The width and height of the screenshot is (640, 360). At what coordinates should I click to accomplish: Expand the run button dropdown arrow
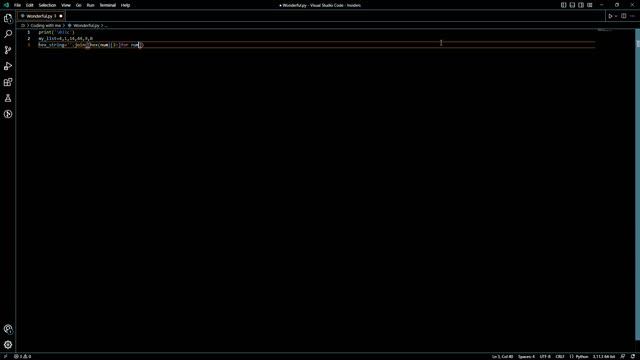[x=616, y=16]
